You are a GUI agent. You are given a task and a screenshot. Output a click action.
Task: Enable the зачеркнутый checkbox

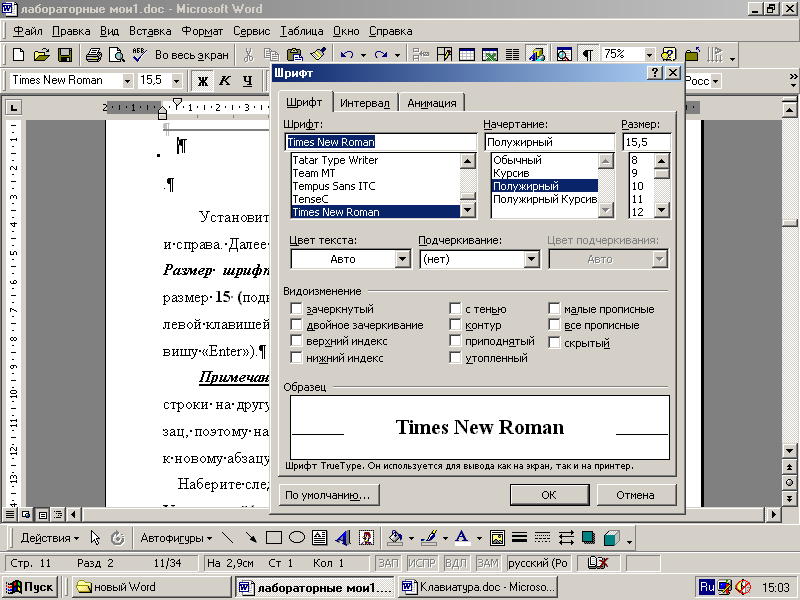coord(296,309)
